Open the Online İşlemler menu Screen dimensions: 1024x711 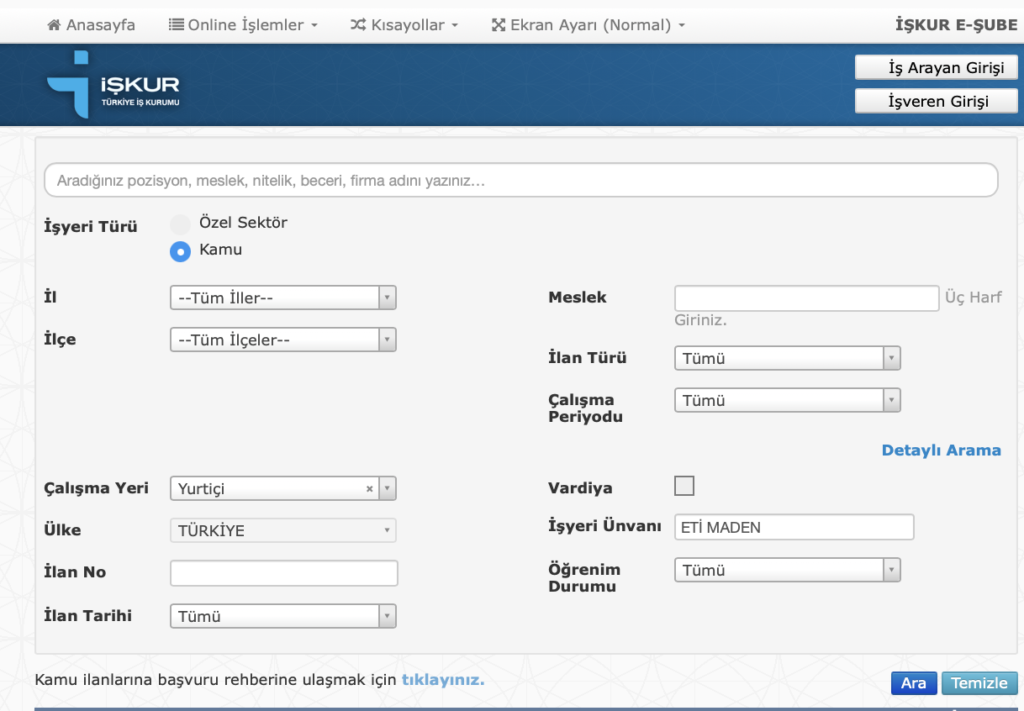[x=245, y=25]
